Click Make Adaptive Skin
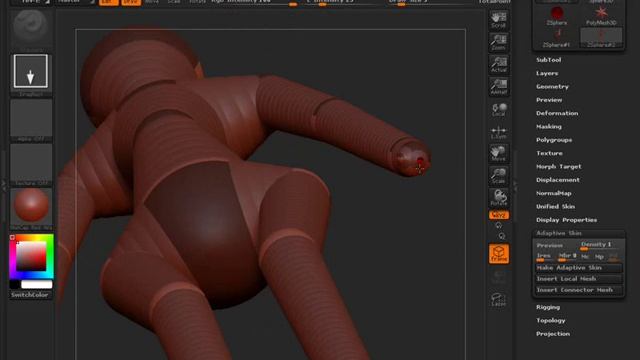 click(579, 268)
